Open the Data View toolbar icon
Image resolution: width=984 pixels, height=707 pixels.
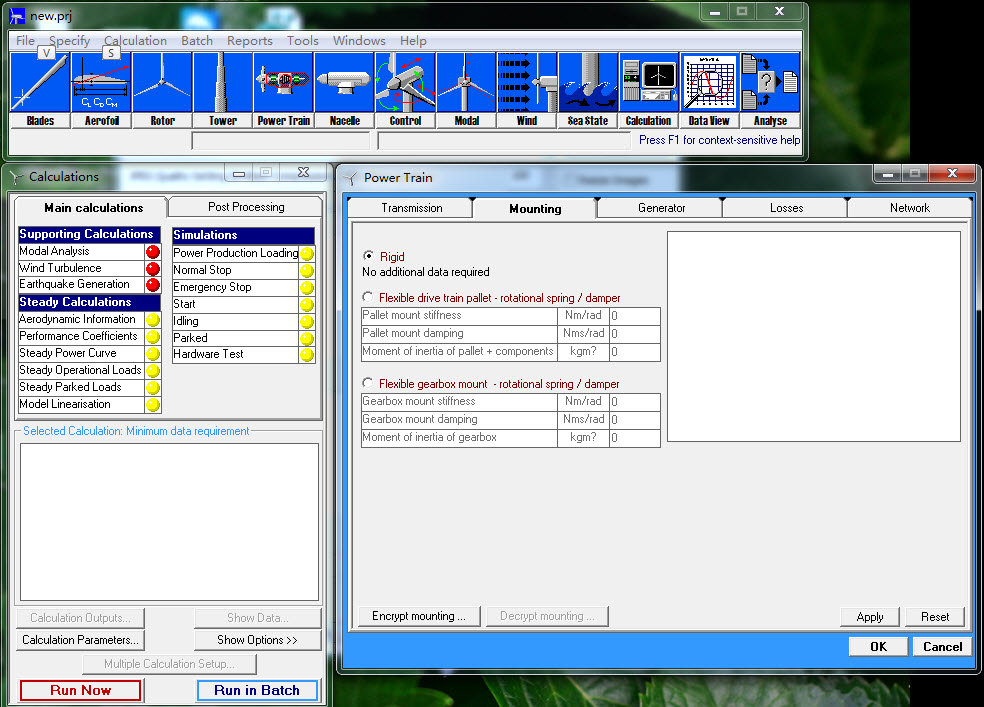click(x=710, y=90)
